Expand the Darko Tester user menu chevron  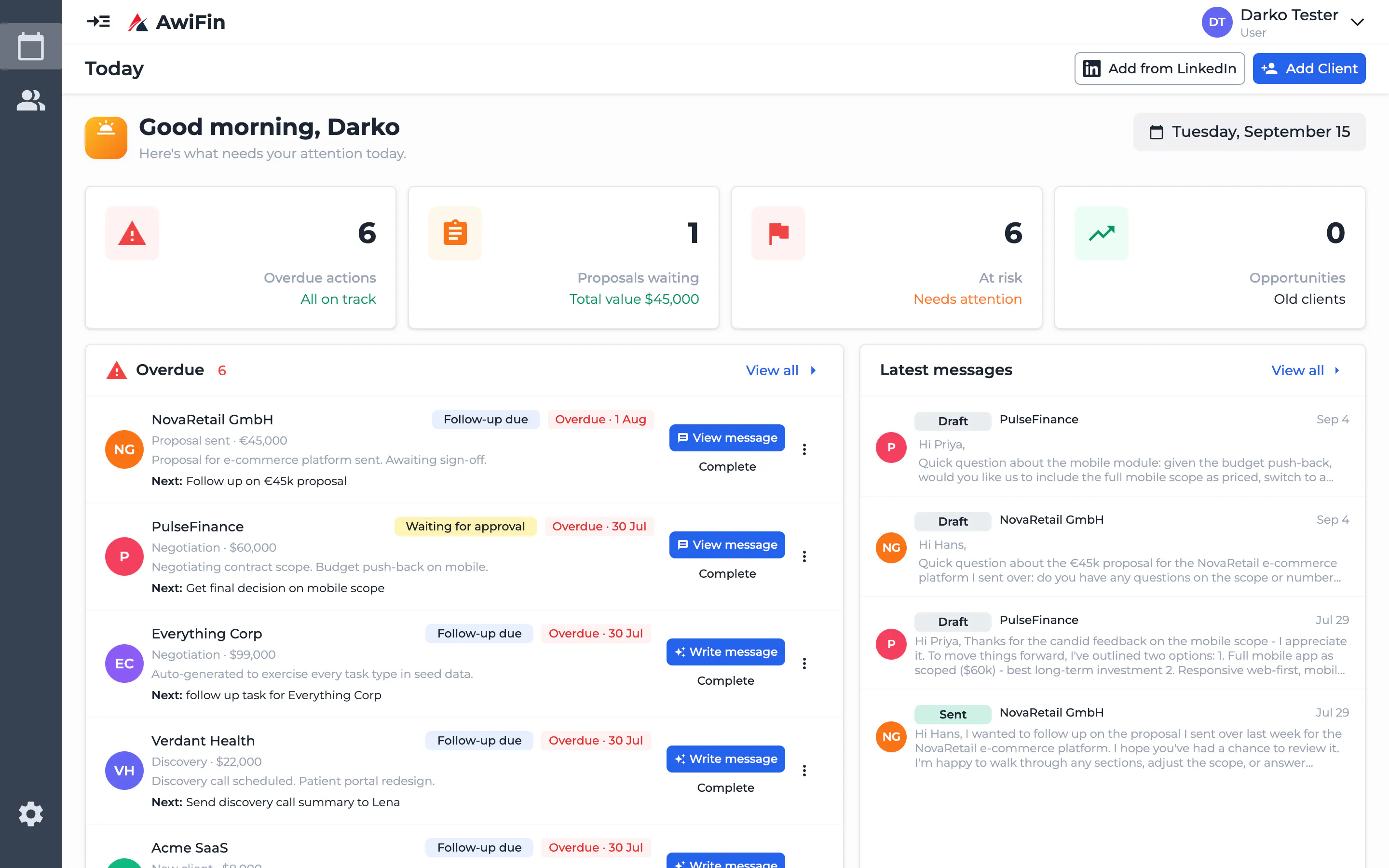pyautogui.click(x=1357, y=22)
